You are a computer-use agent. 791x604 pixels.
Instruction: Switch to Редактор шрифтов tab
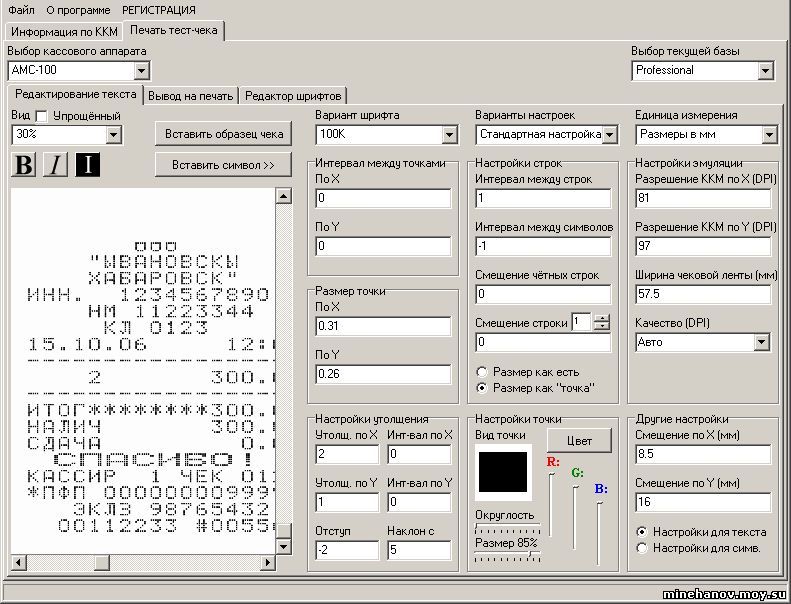(293, 96)
